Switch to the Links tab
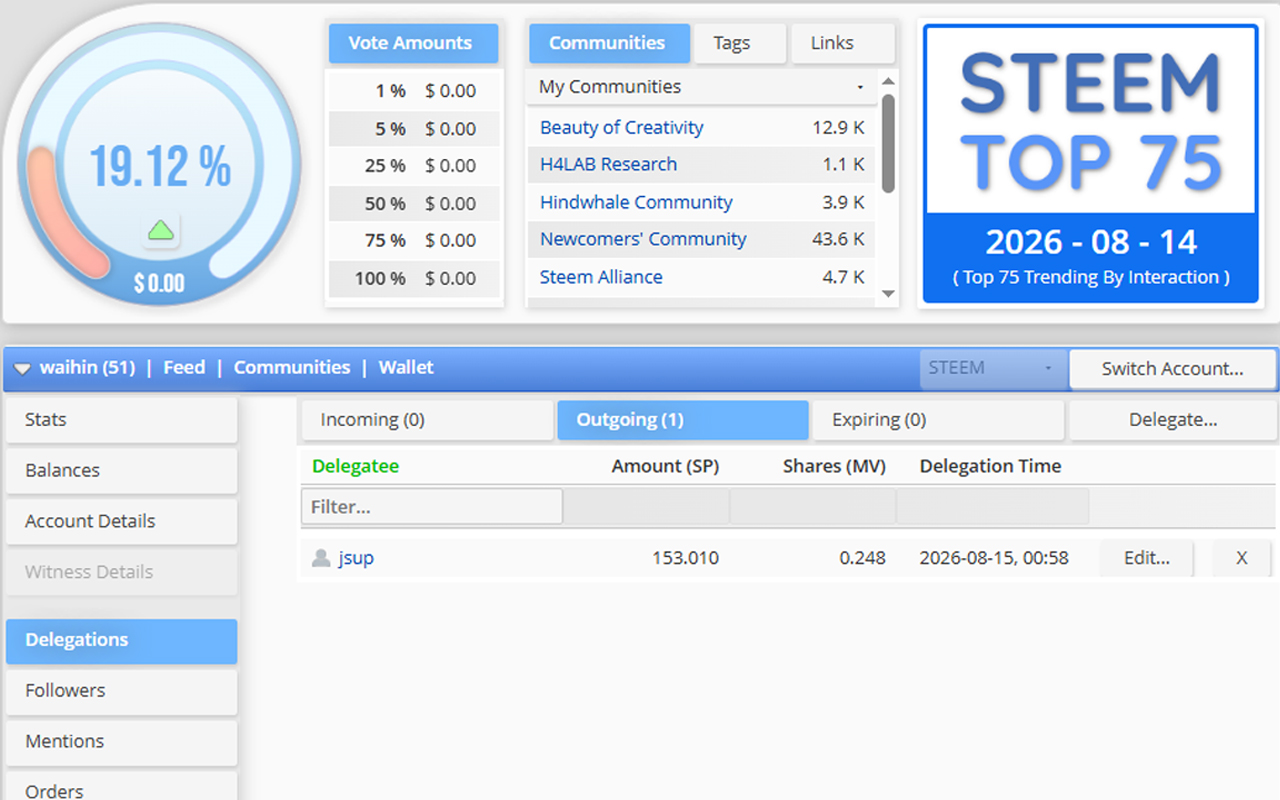 [x=842, y=43]
